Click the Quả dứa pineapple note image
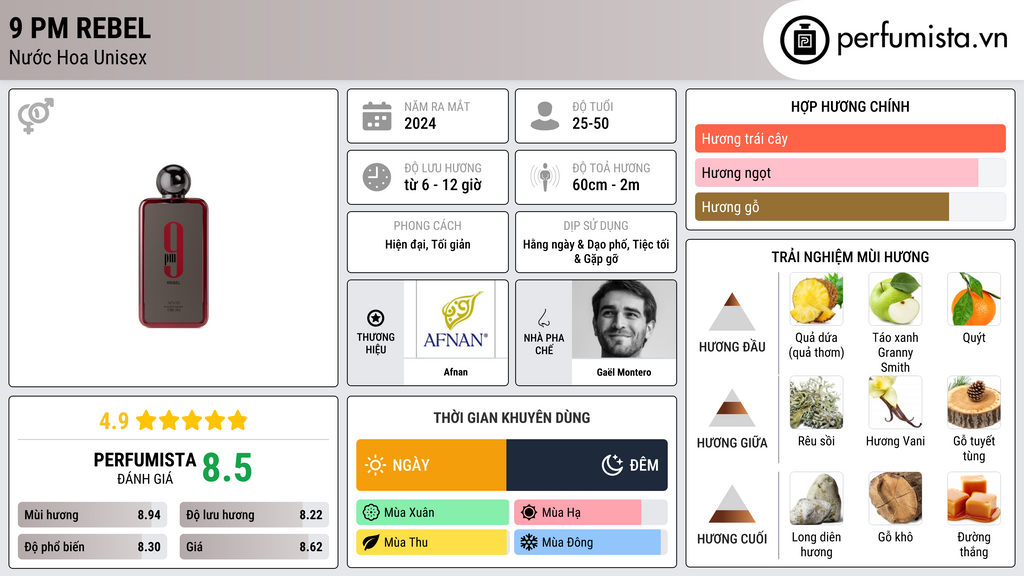1024x576 pixels. click(x=816, y=299)
